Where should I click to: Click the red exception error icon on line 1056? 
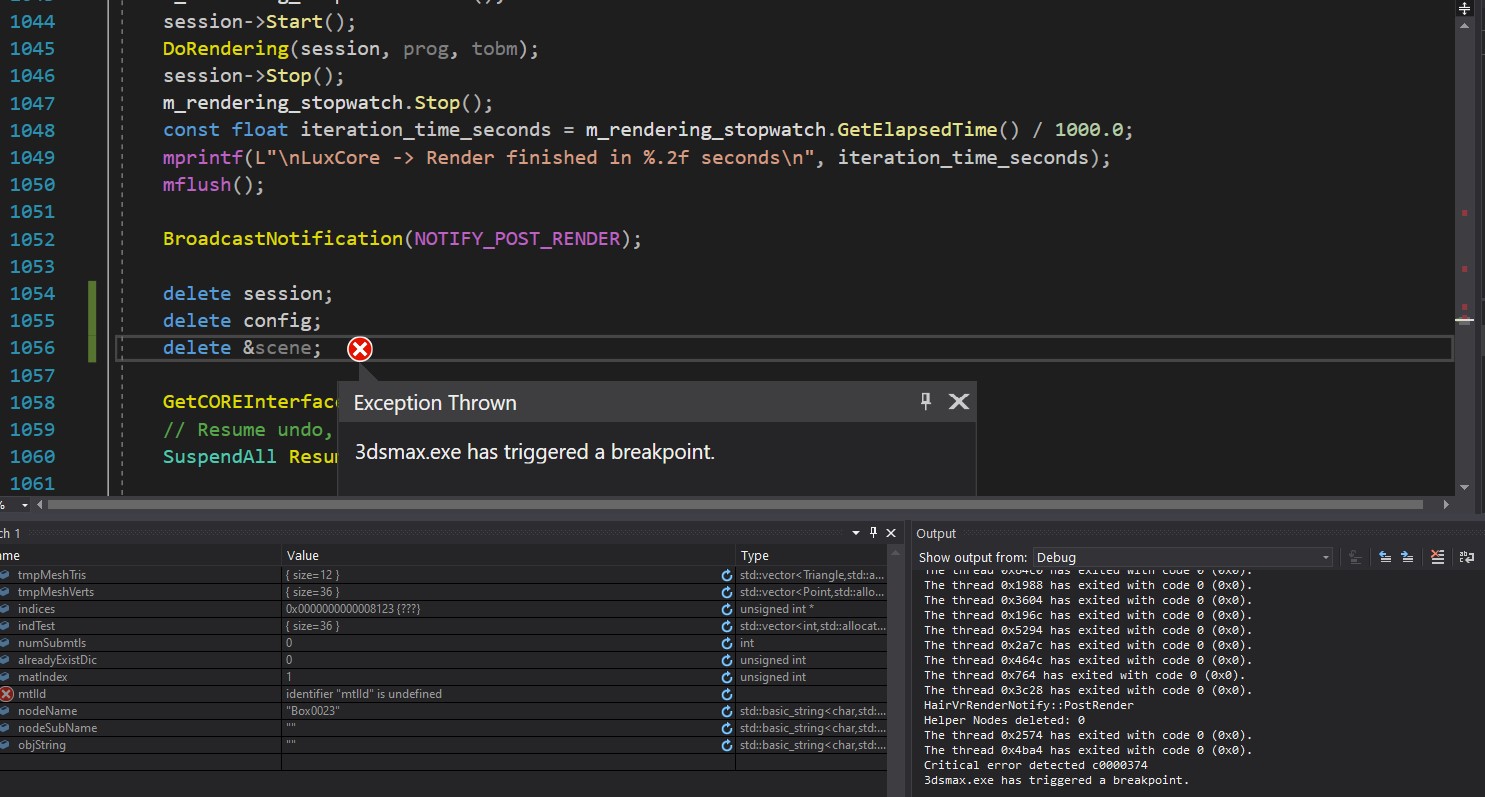coord(359,349)
